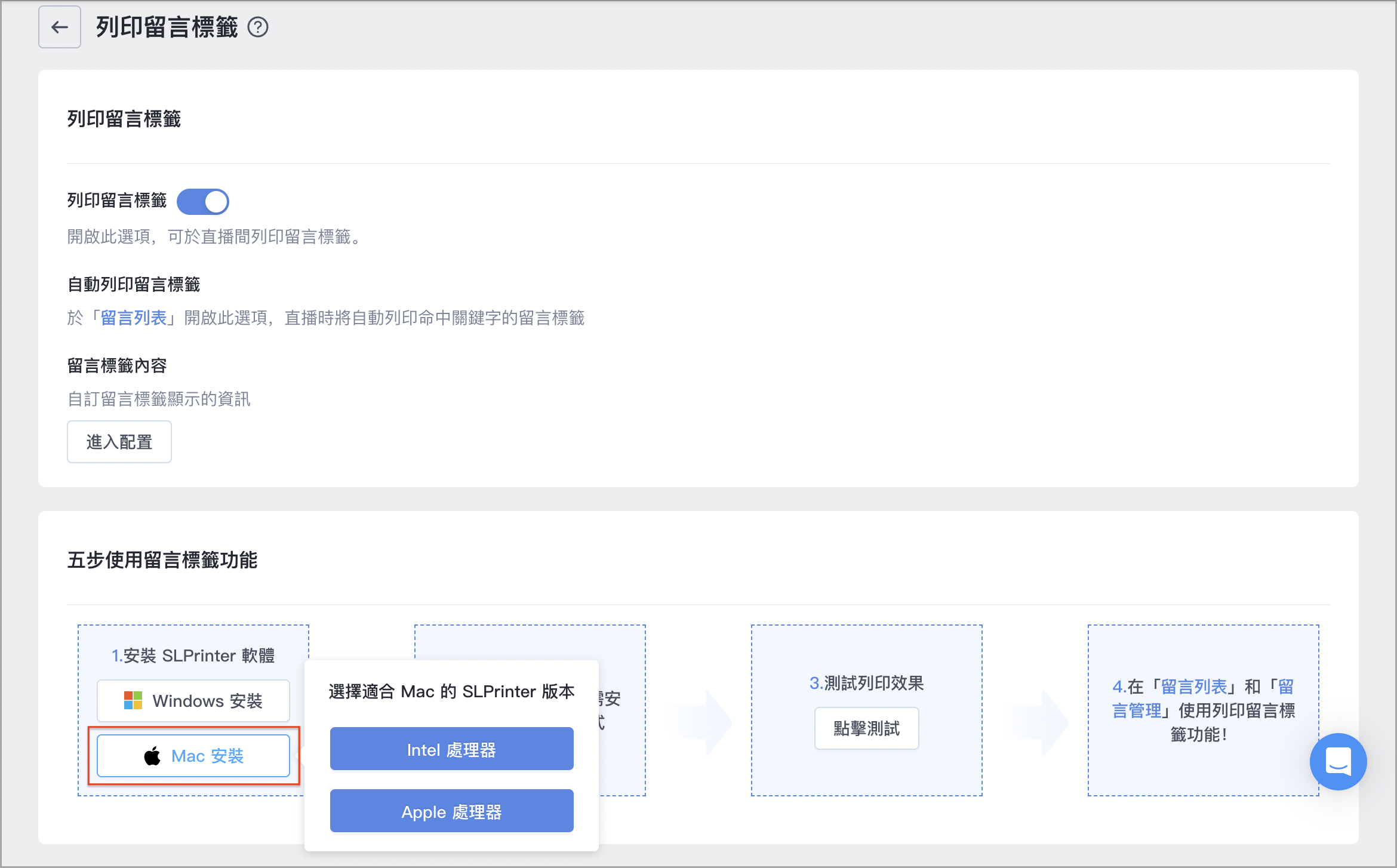The width and height of the screenshot is (1397, 868).
Task: Open the chat support bubble icon
Action: (1338, 762)
